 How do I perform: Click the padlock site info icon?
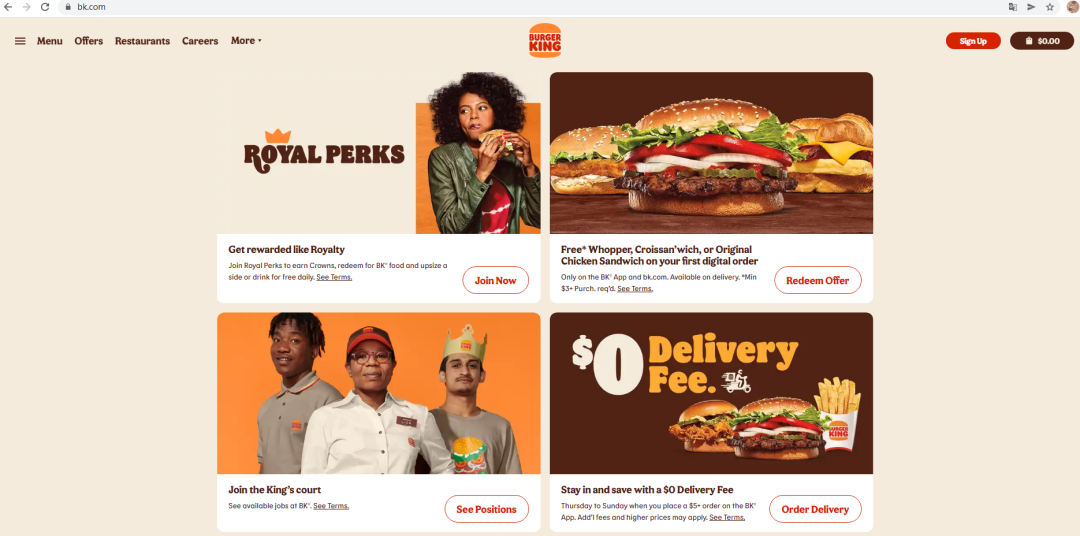pos(68,7)
